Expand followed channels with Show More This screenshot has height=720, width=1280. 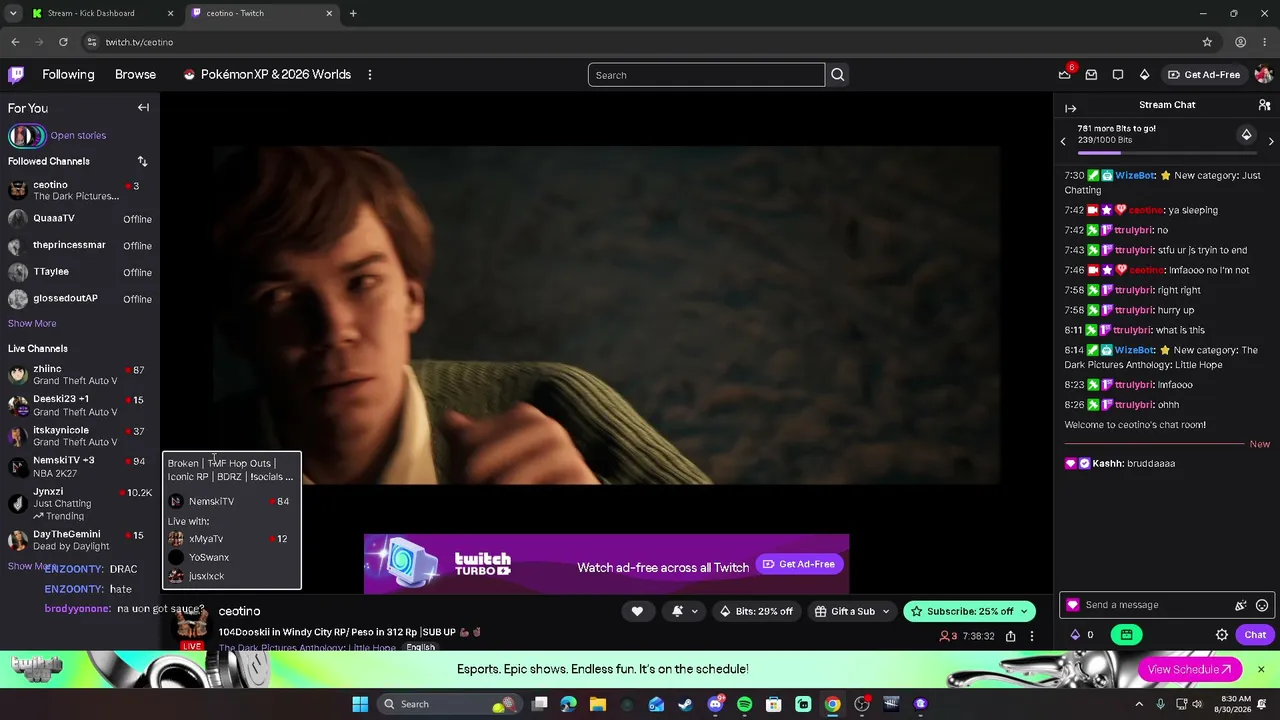coord(32,324)
